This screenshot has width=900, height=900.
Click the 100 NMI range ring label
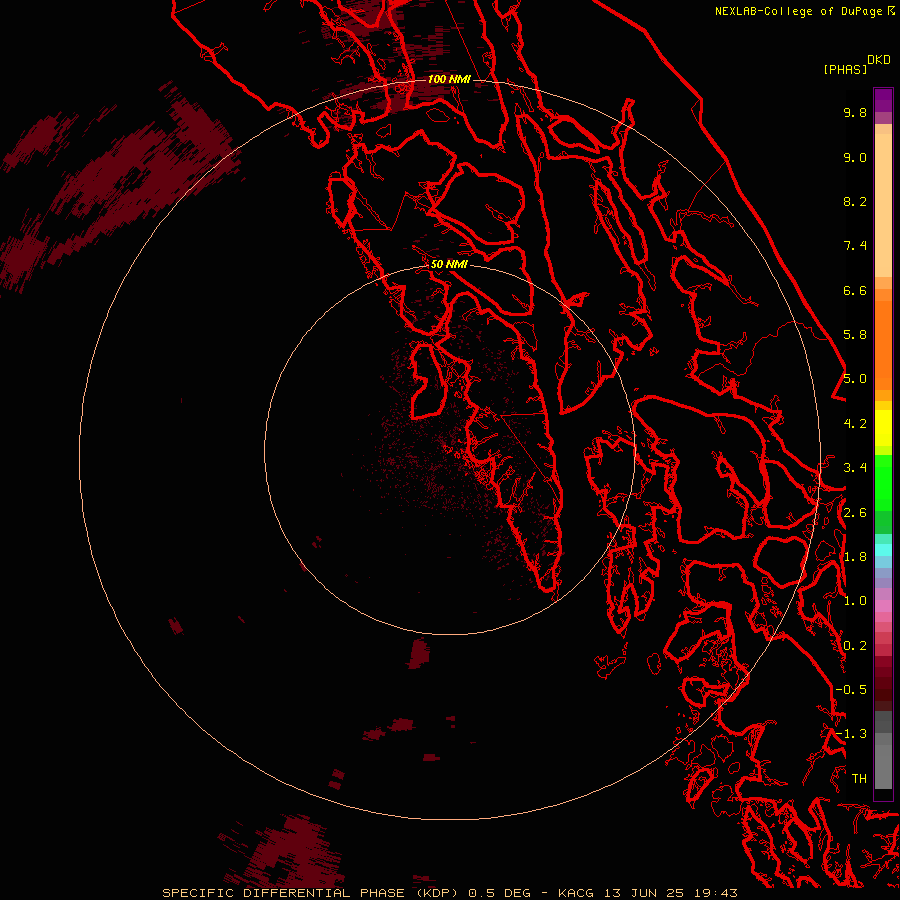click(449, 79)
